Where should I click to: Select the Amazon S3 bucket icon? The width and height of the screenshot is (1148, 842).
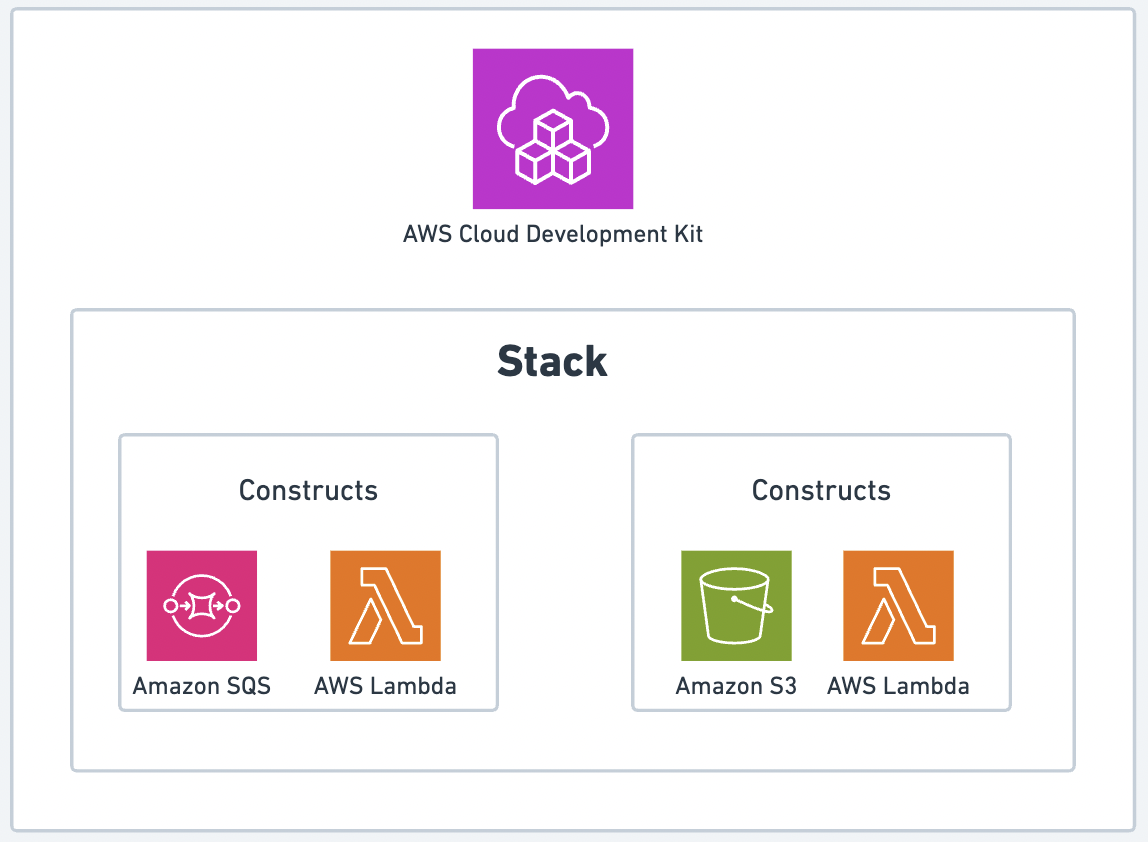click(x=737, y=606)
